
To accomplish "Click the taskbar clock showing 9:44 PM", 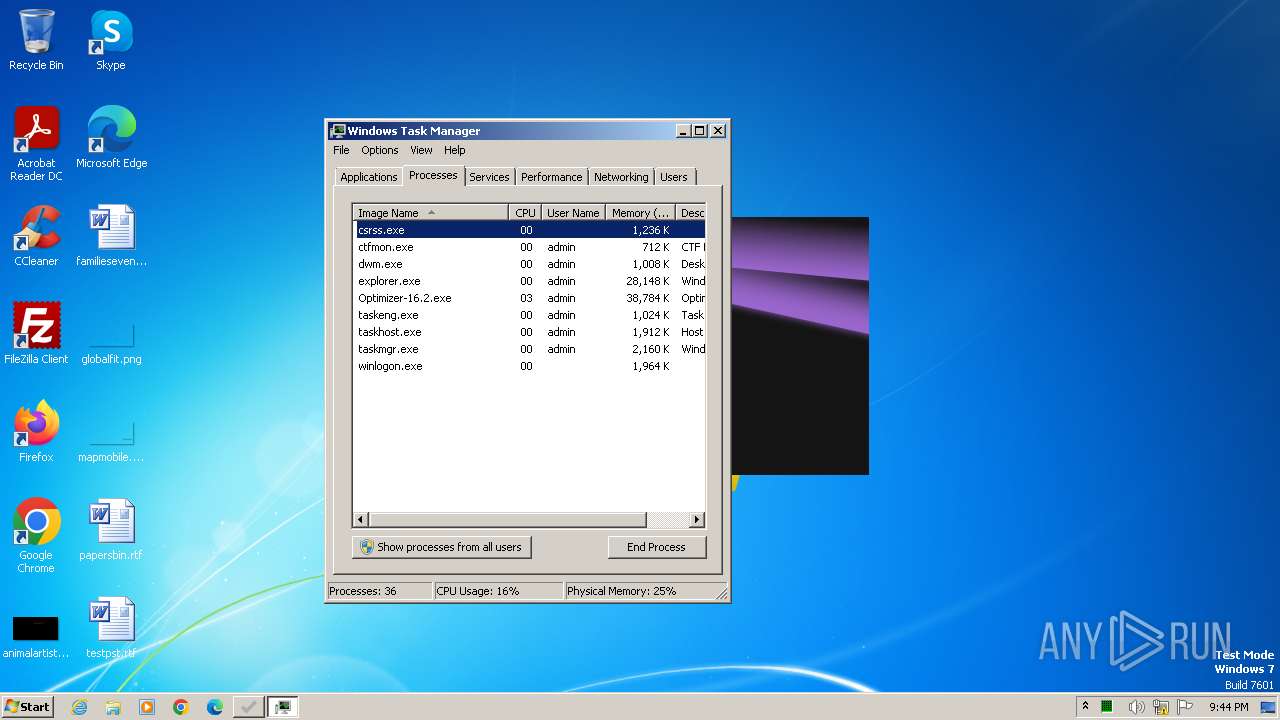I will 1228,707.
